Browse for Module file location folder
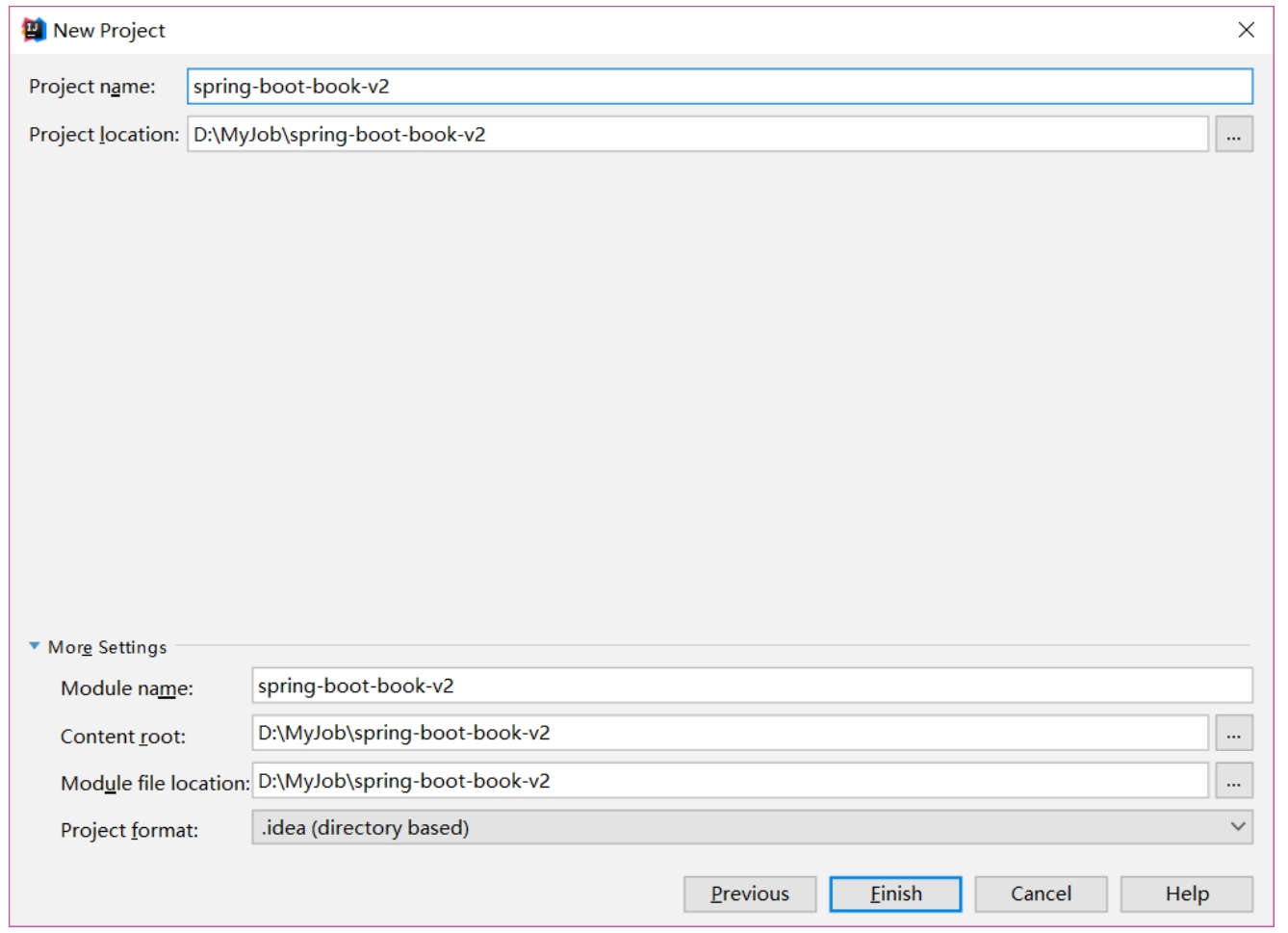The width and height of the screenshot is (1288, 933). pyautogui.click(x=1233, y=781)
